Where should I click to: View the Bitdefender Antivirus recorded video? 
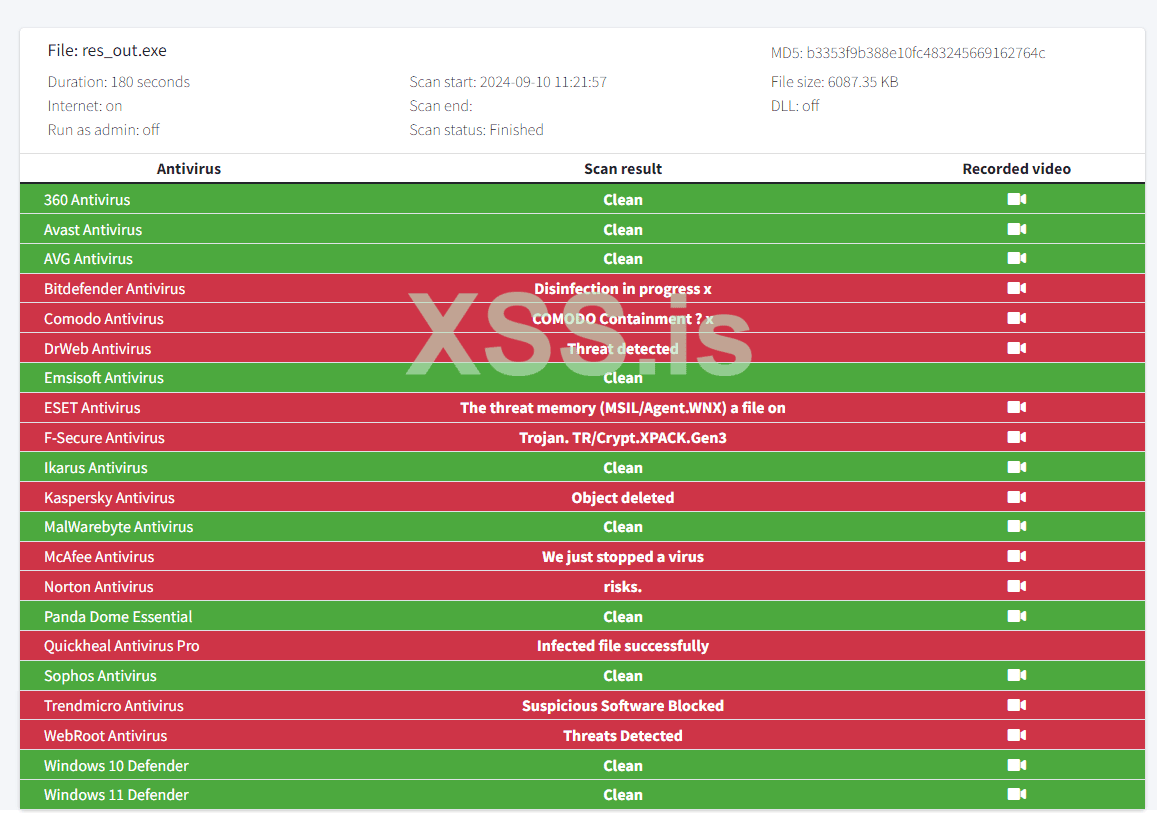pos(1016,288)
